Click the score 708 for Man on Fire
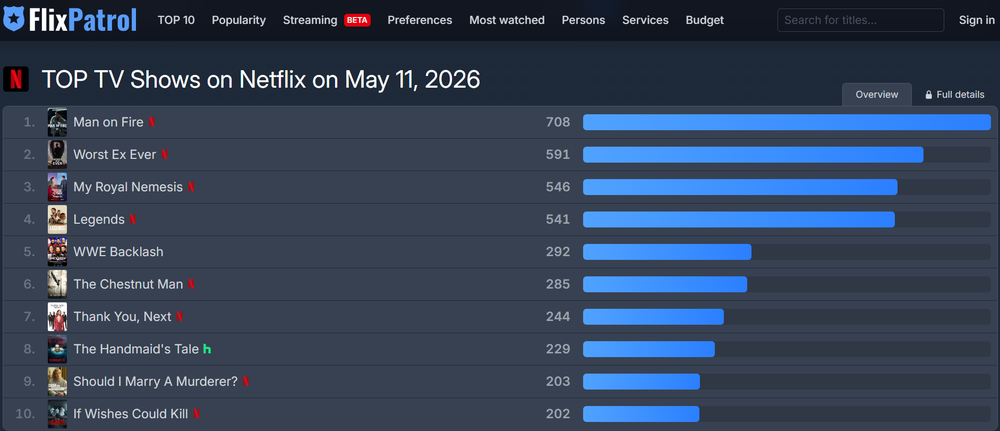The height and width of the screenshot is (431, 1000). pos(558,122)
